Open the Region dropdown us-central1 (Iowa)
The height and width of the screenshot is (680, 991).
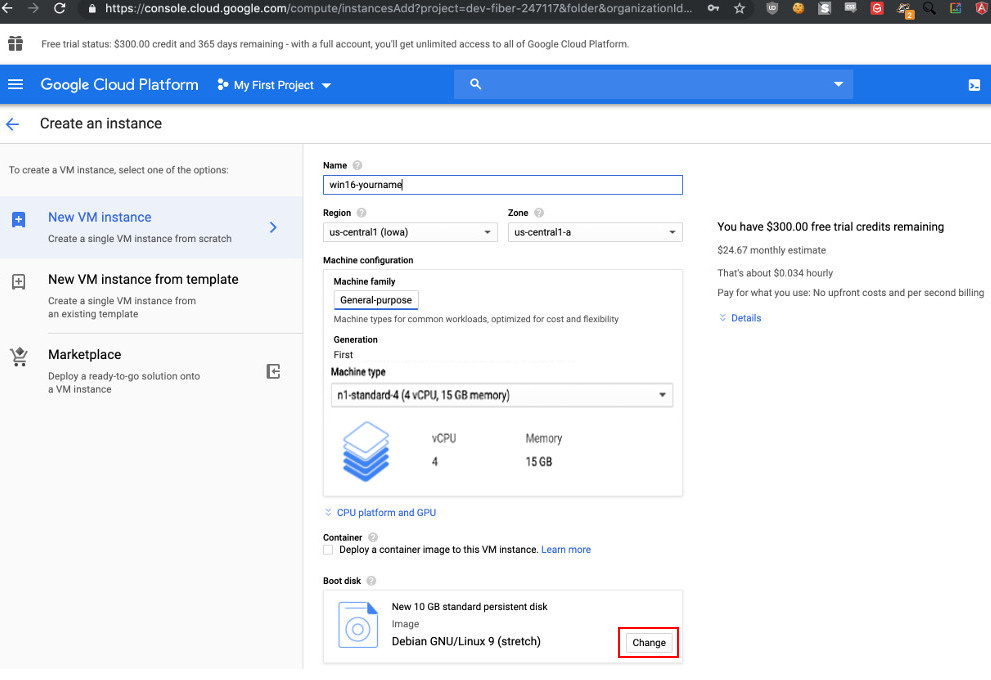click(410, 232)
